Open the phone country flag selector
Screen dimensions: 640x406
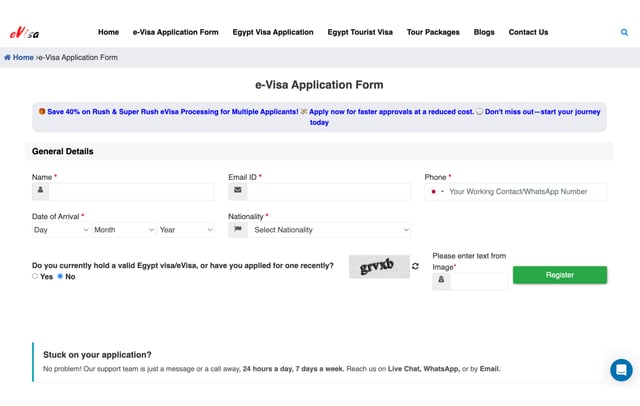click(437, 191)
